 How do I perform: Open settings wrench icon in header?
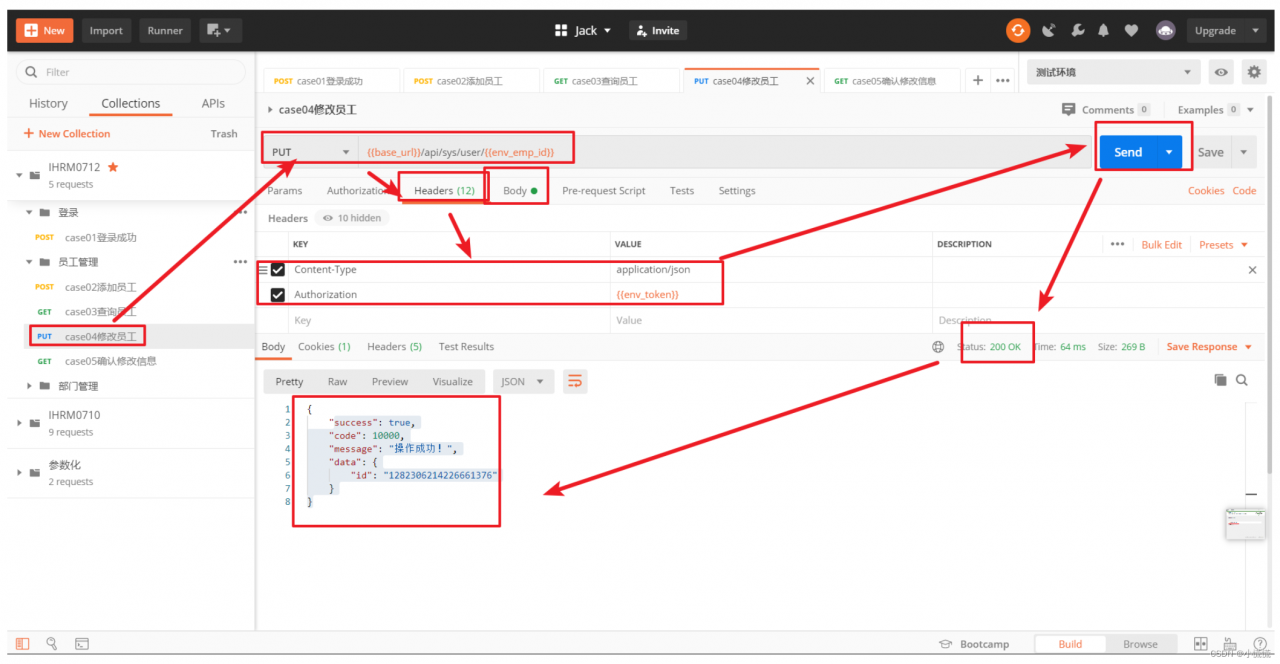(1077, 31)
